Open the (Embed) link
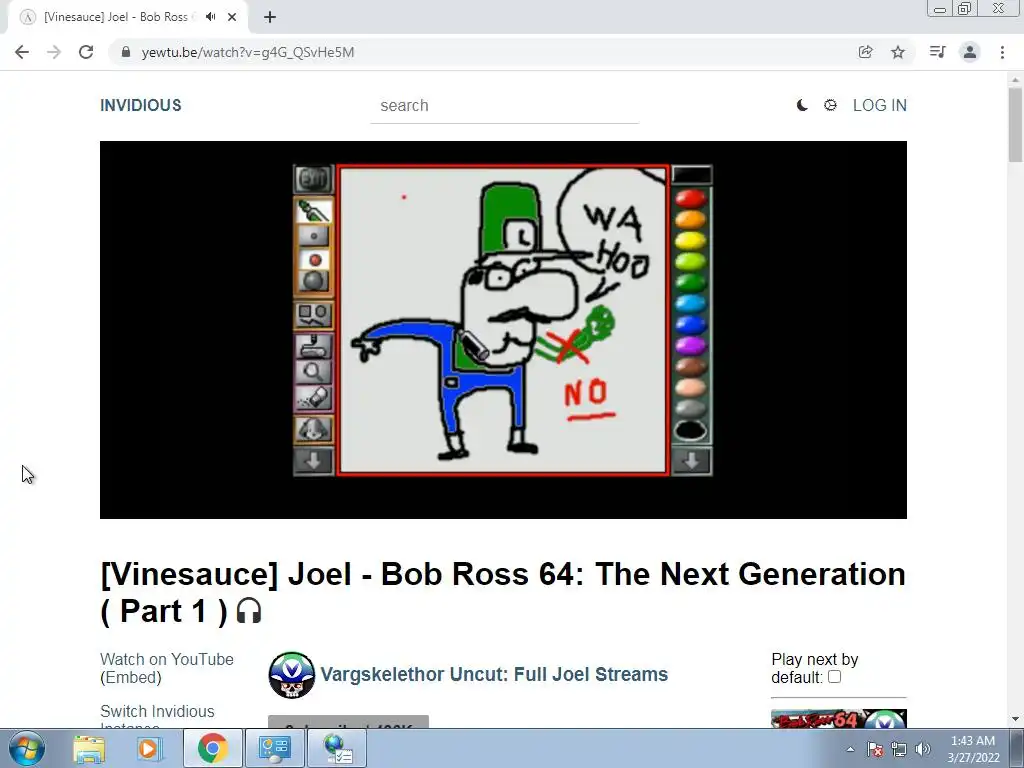 [x=131, y=678]
